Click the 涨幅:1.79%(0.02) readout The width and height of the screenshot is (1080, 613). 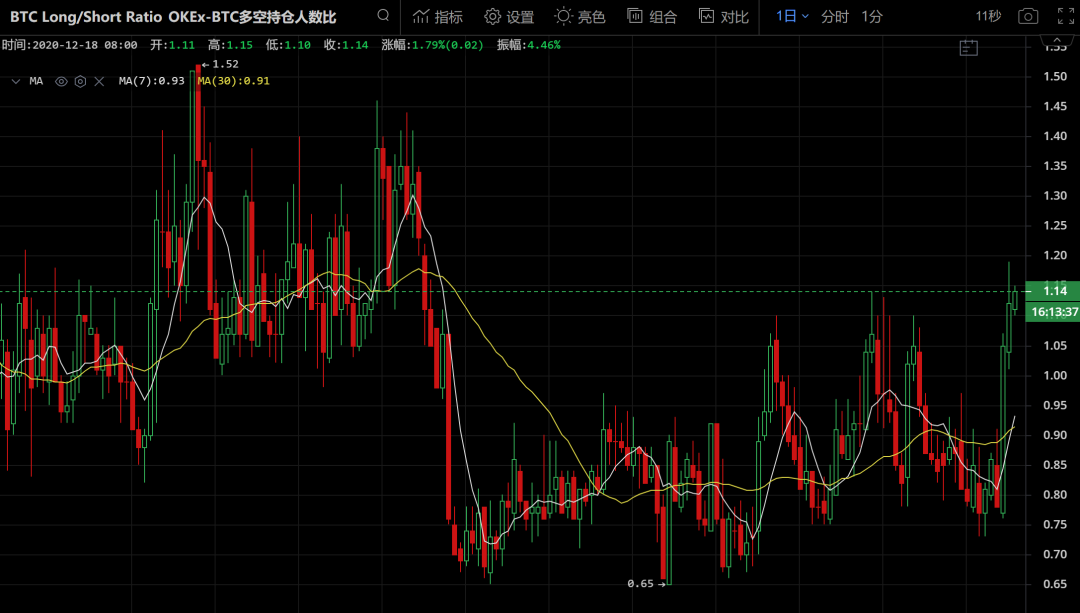click(x=433, y=45)
